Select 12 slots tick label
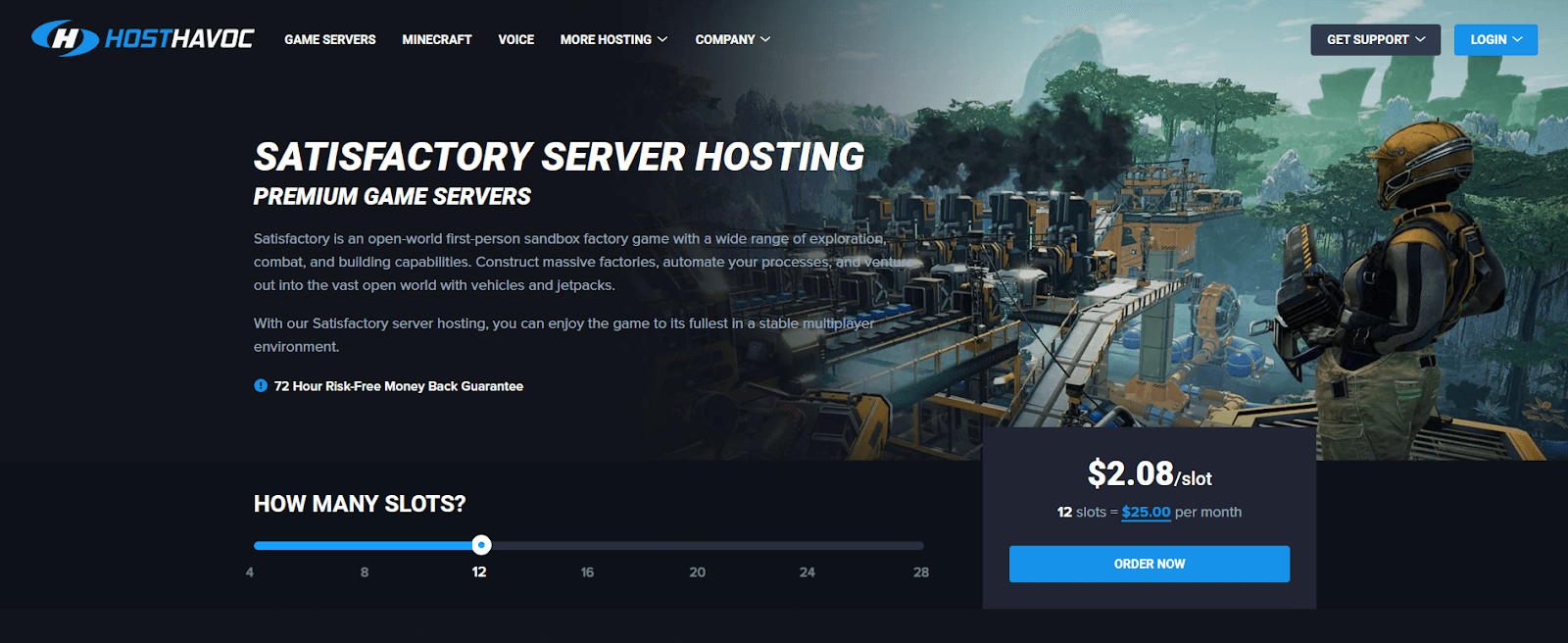The image size is (1568, 643). pyautogui.click(x=479, y=572)
